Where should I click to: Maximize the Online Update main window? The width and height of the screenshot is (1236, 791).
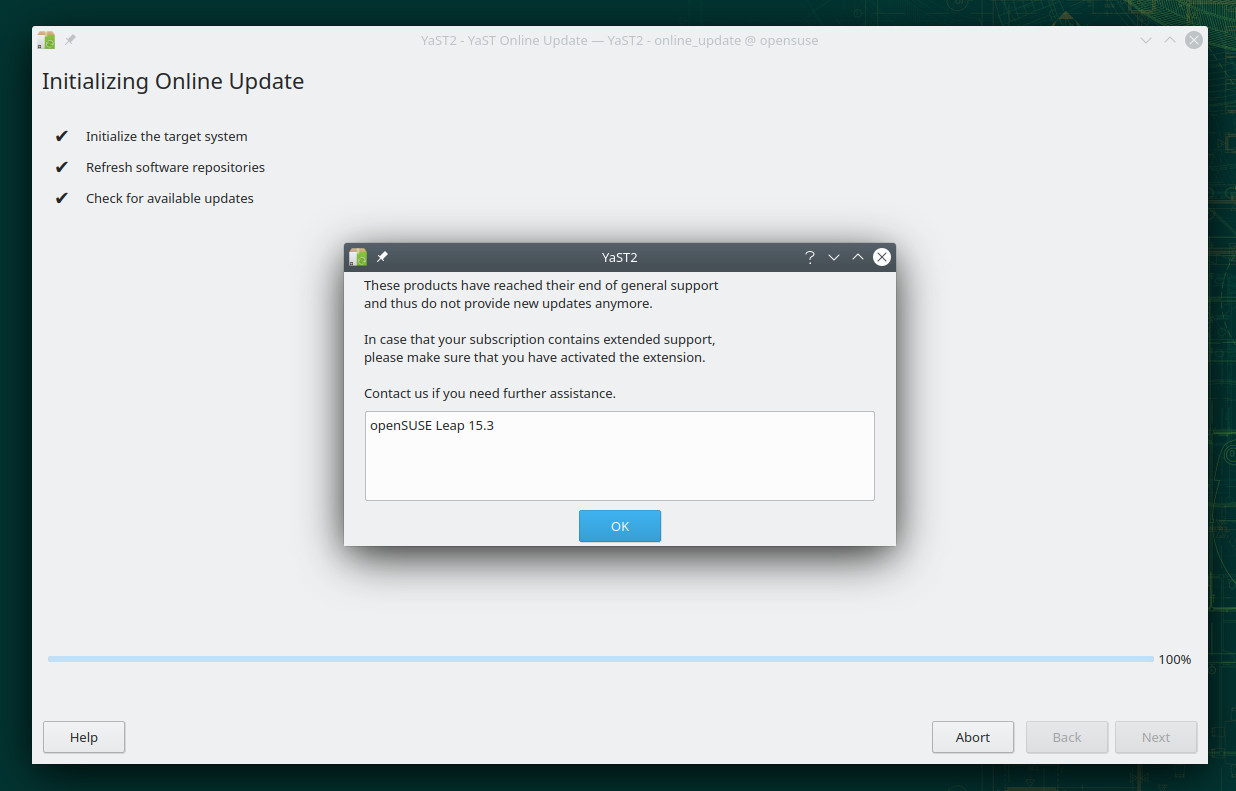(1170, 40)
